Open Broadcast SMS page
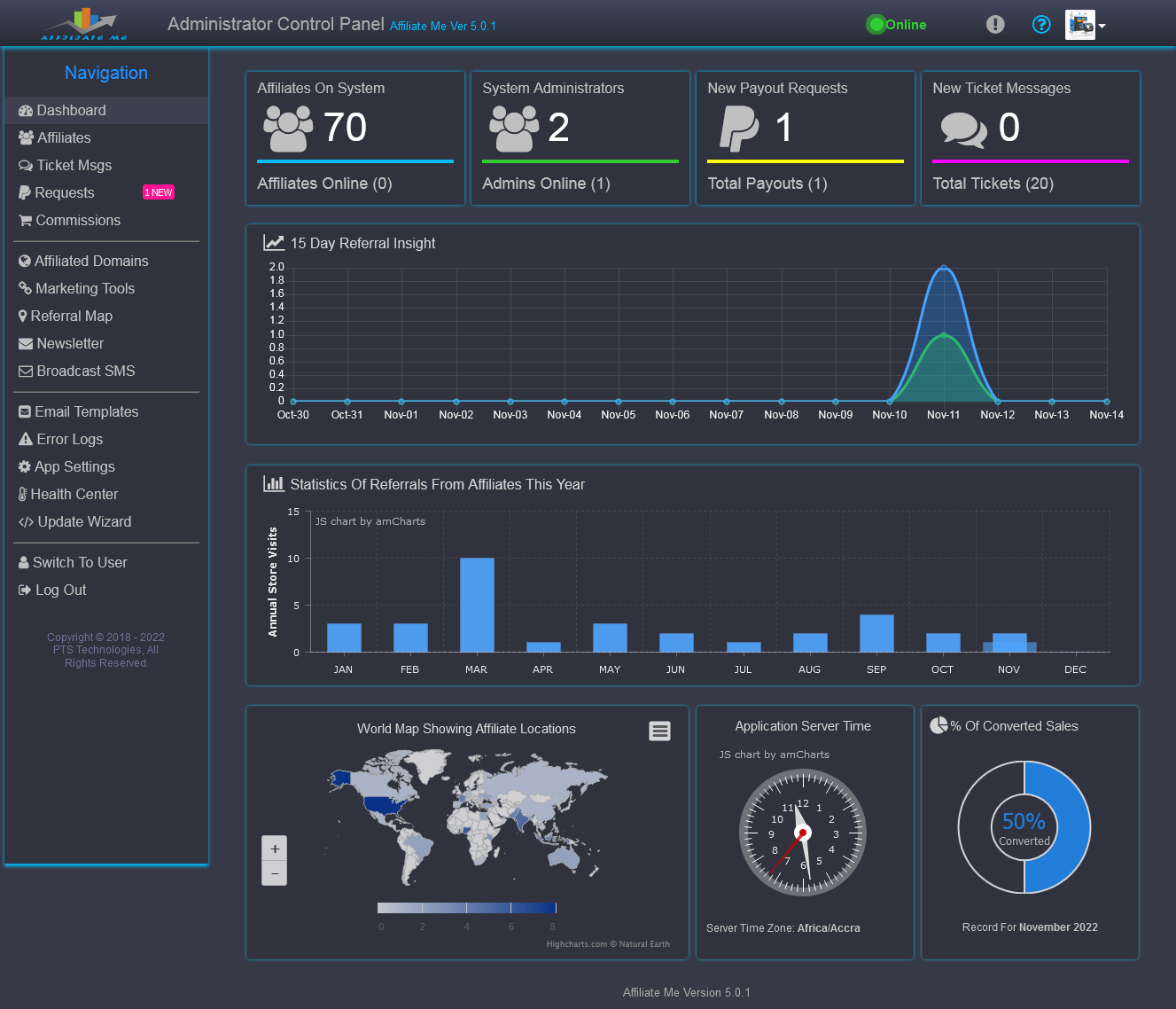 point(86,371)
